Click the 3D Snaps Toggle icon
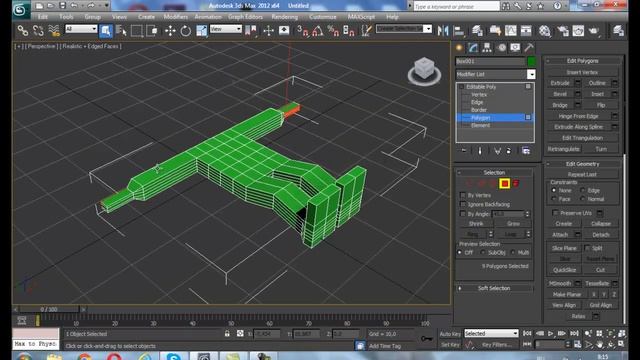 [302, 31]
